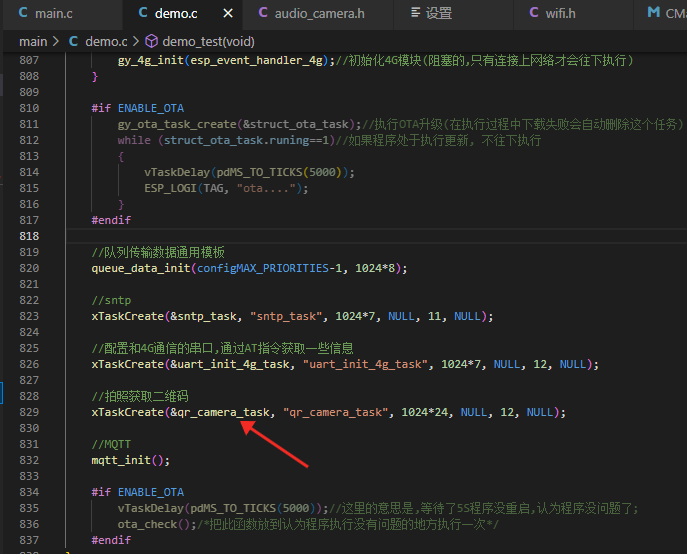This screenshot has height=554, width=687.
Task: Click '#endif' on line 817
Action: [111, 220]
